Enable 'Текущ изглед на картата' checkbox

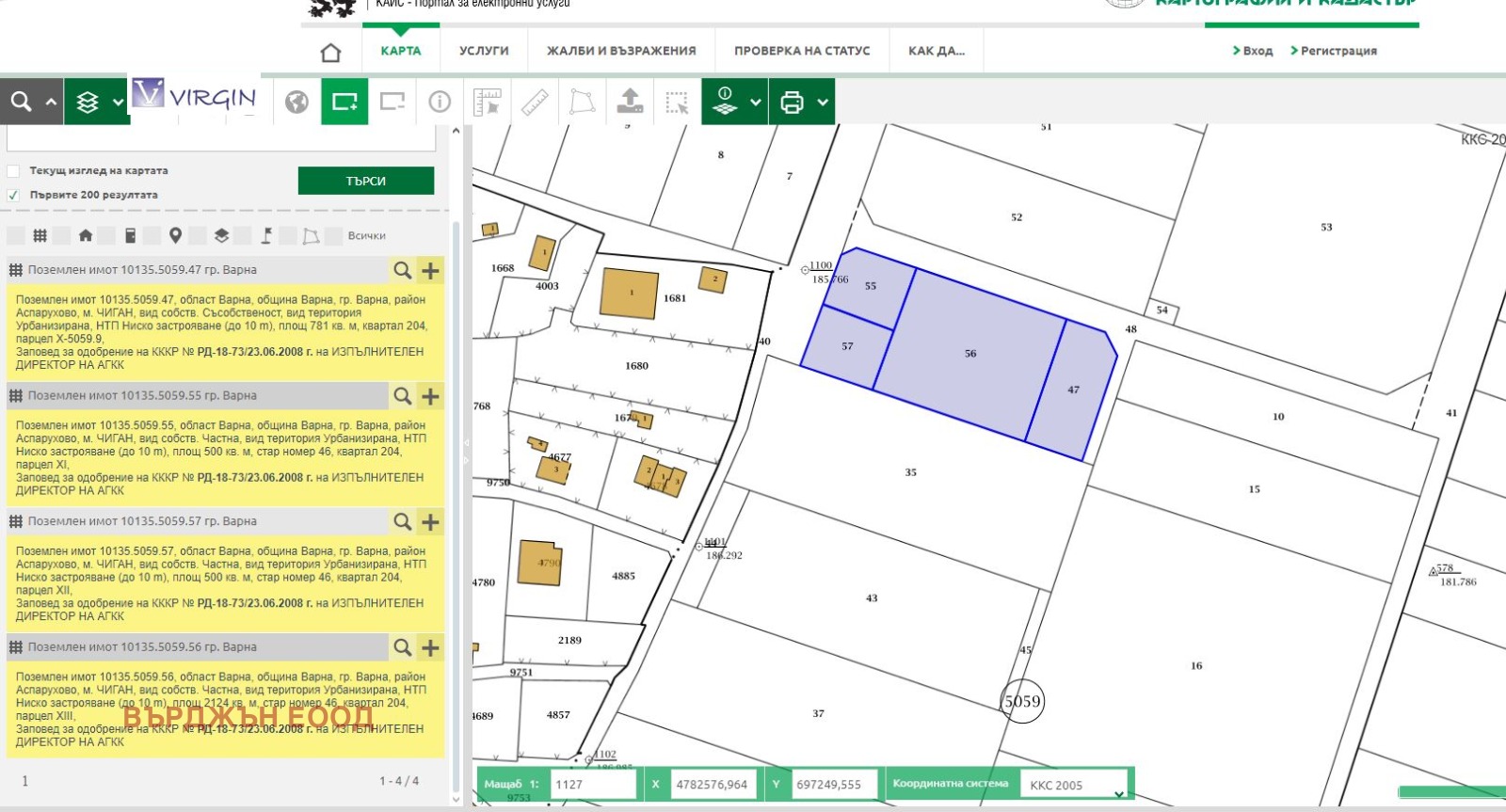pyautogui.click(x=13, y=171)
